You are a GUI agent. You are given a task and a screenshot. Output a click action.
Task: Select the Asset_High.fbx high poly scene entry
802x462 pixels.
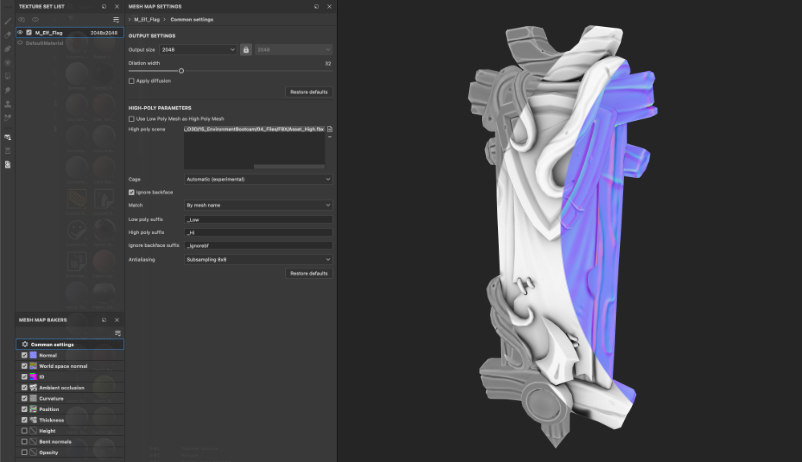pyautogui.click(x=254, y=129)
